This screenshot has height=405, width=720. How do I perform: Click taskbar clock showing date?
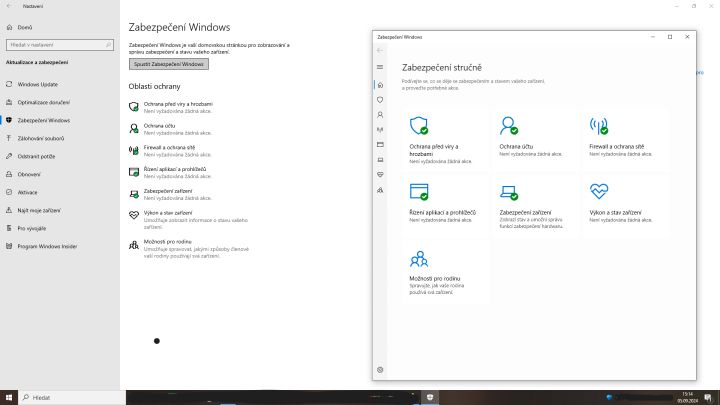click(x=687, y=398)
